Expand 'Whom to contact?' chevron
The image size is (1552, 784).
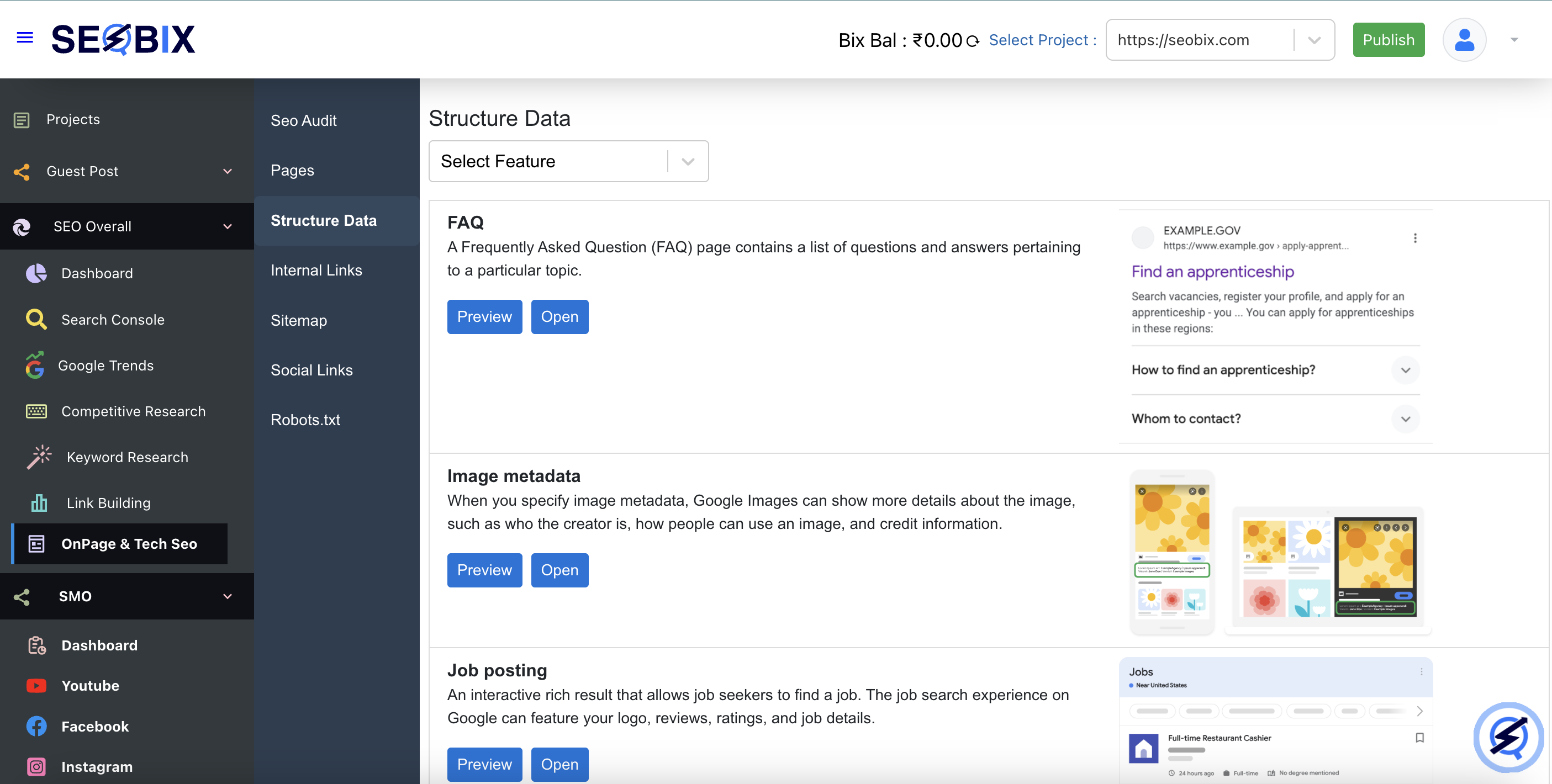click(x=1405, y=419)
